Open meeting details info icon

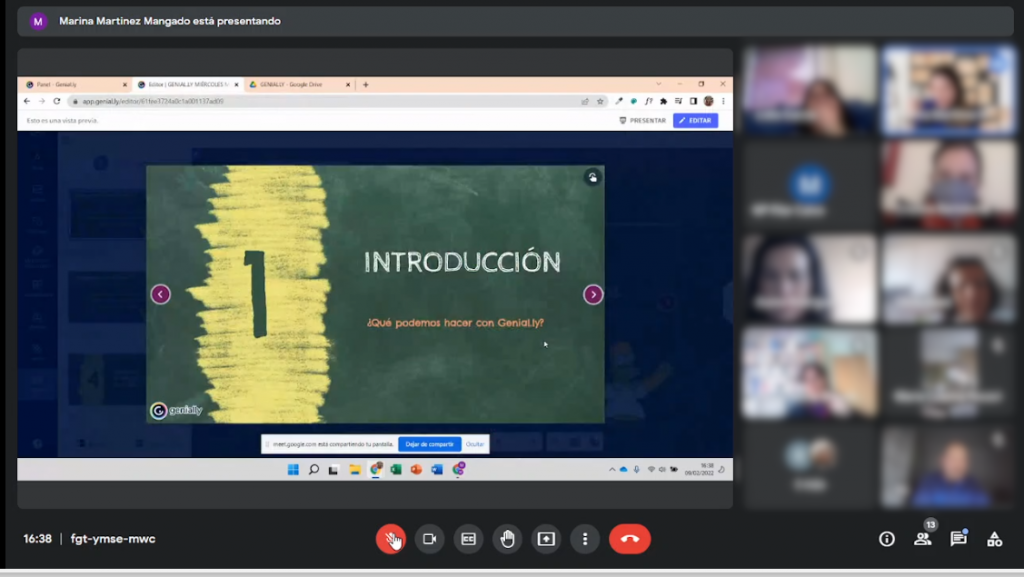[x=887, y=539]
